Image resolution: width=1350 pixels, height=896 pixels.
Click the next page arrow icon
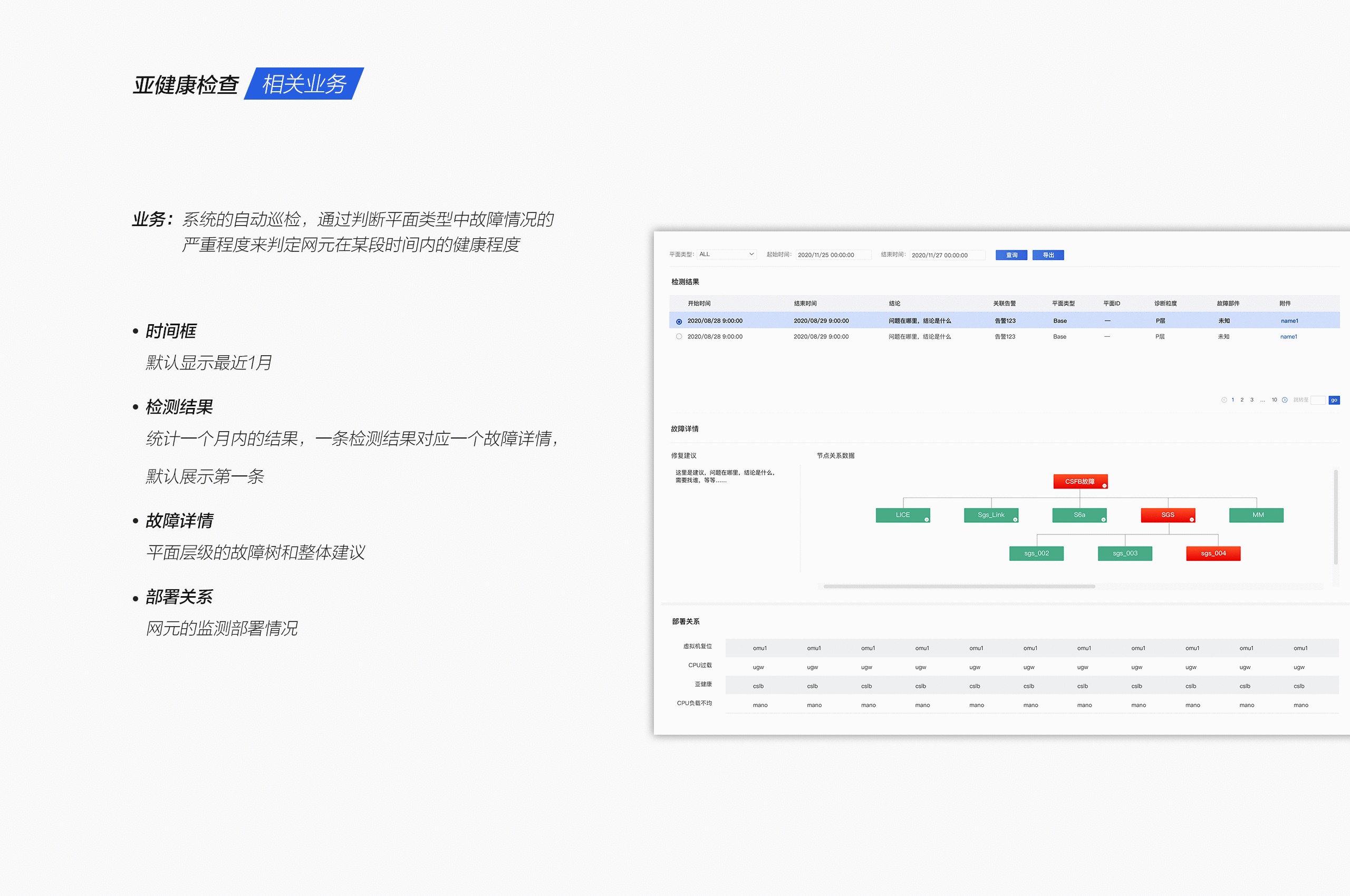point(1284,400)
